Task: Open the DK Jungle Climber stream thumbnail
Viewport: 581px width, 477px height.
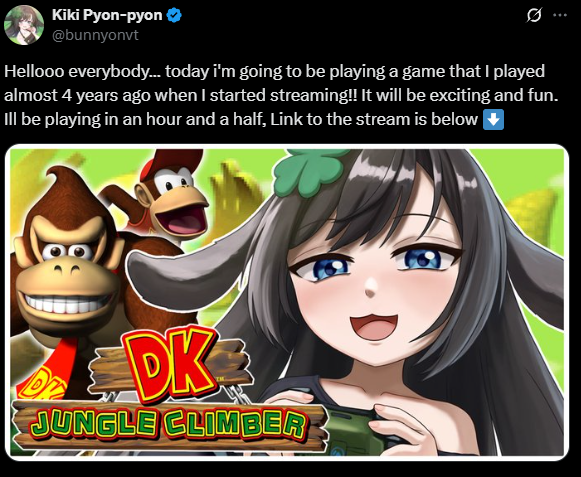Action: point(287,302)
